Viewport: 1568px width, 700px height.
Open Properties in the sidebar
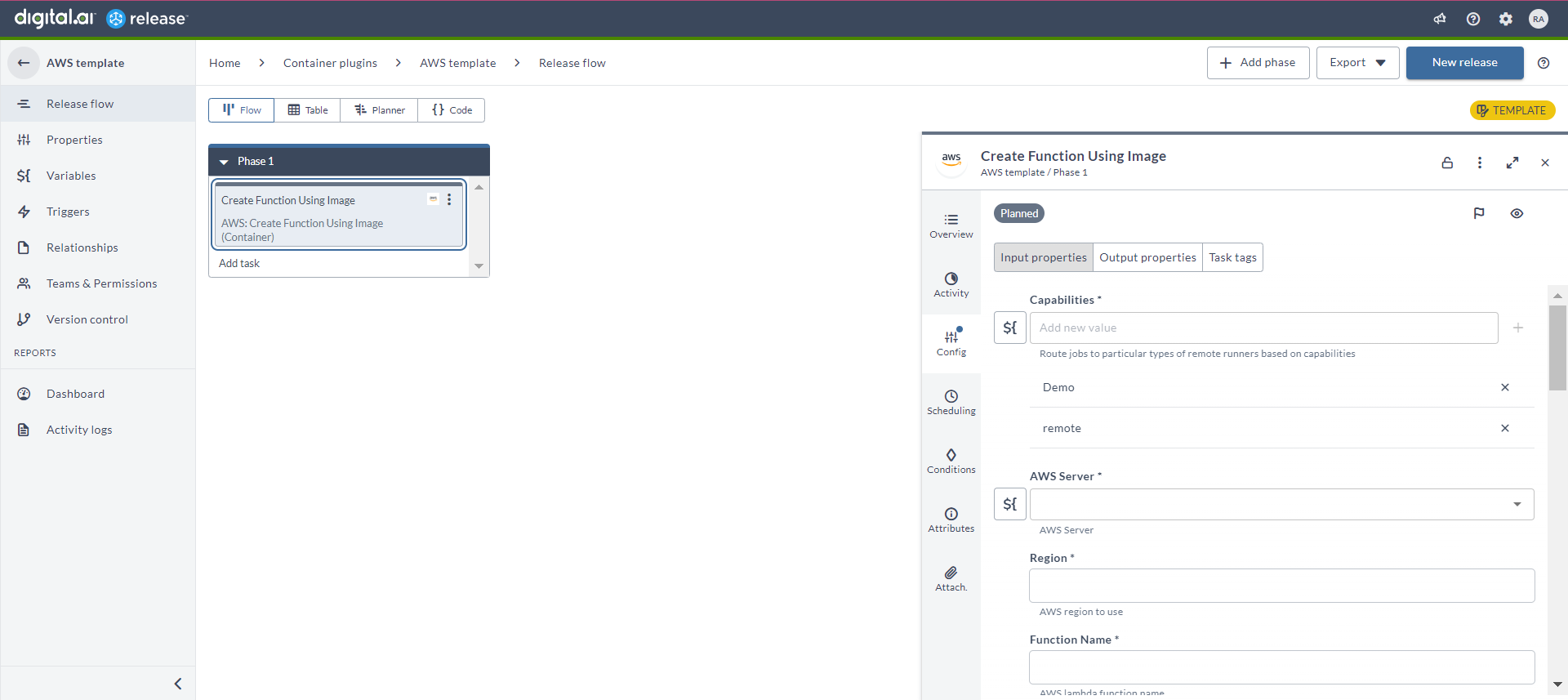(98, 140)
